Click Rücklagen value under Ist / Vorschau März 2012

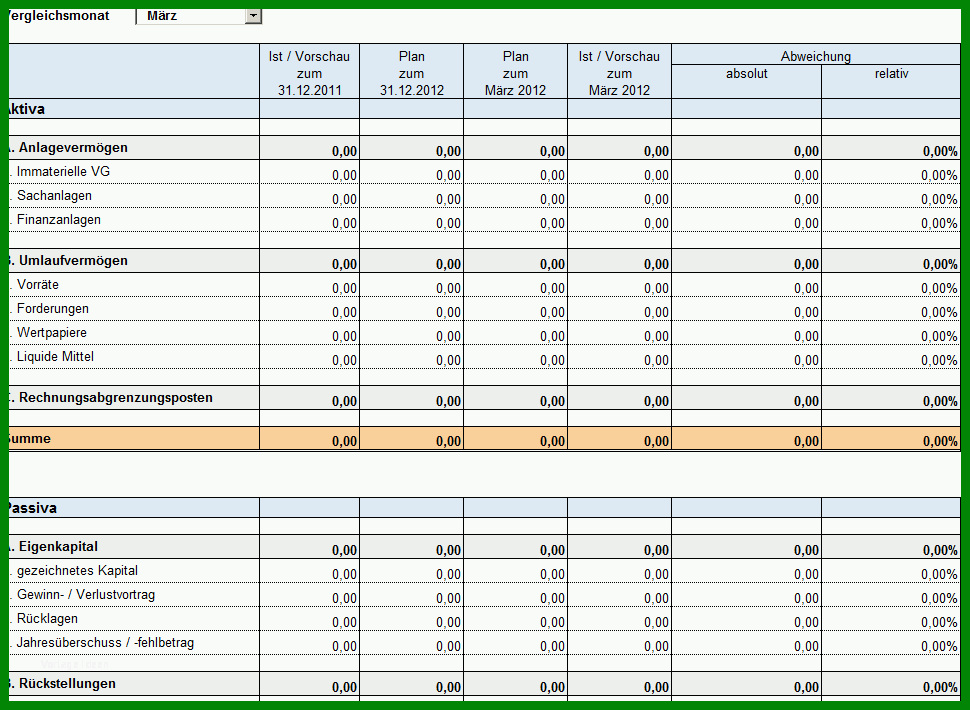(656, 622)
